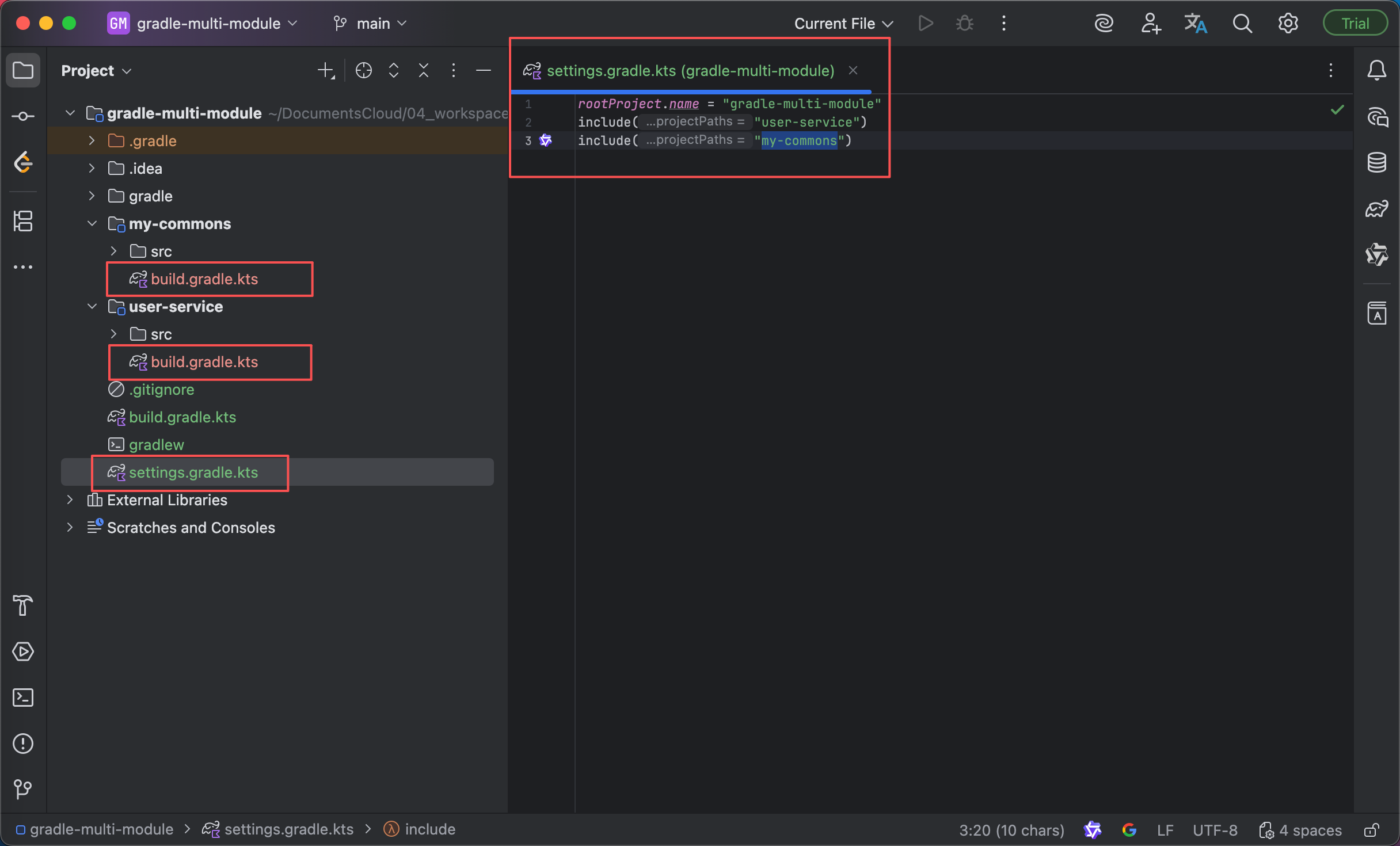
Task: Click UTF-8 encoding in status bar
Action: click(x=1215, y=830)
